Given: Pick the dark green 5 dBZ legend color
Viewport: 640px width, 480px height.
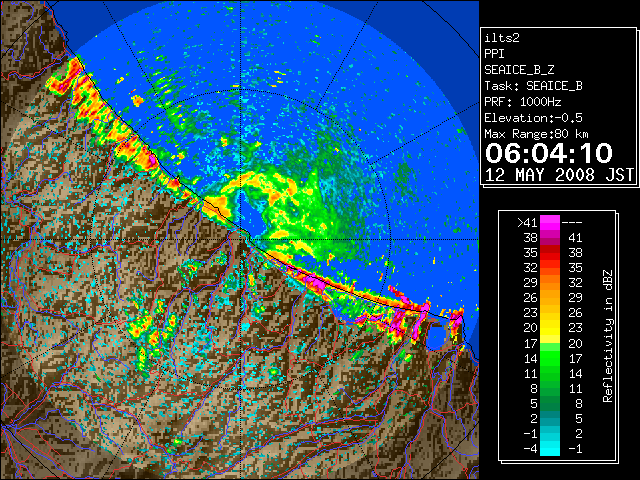Looking at the screenshot, I should [550, 403].
